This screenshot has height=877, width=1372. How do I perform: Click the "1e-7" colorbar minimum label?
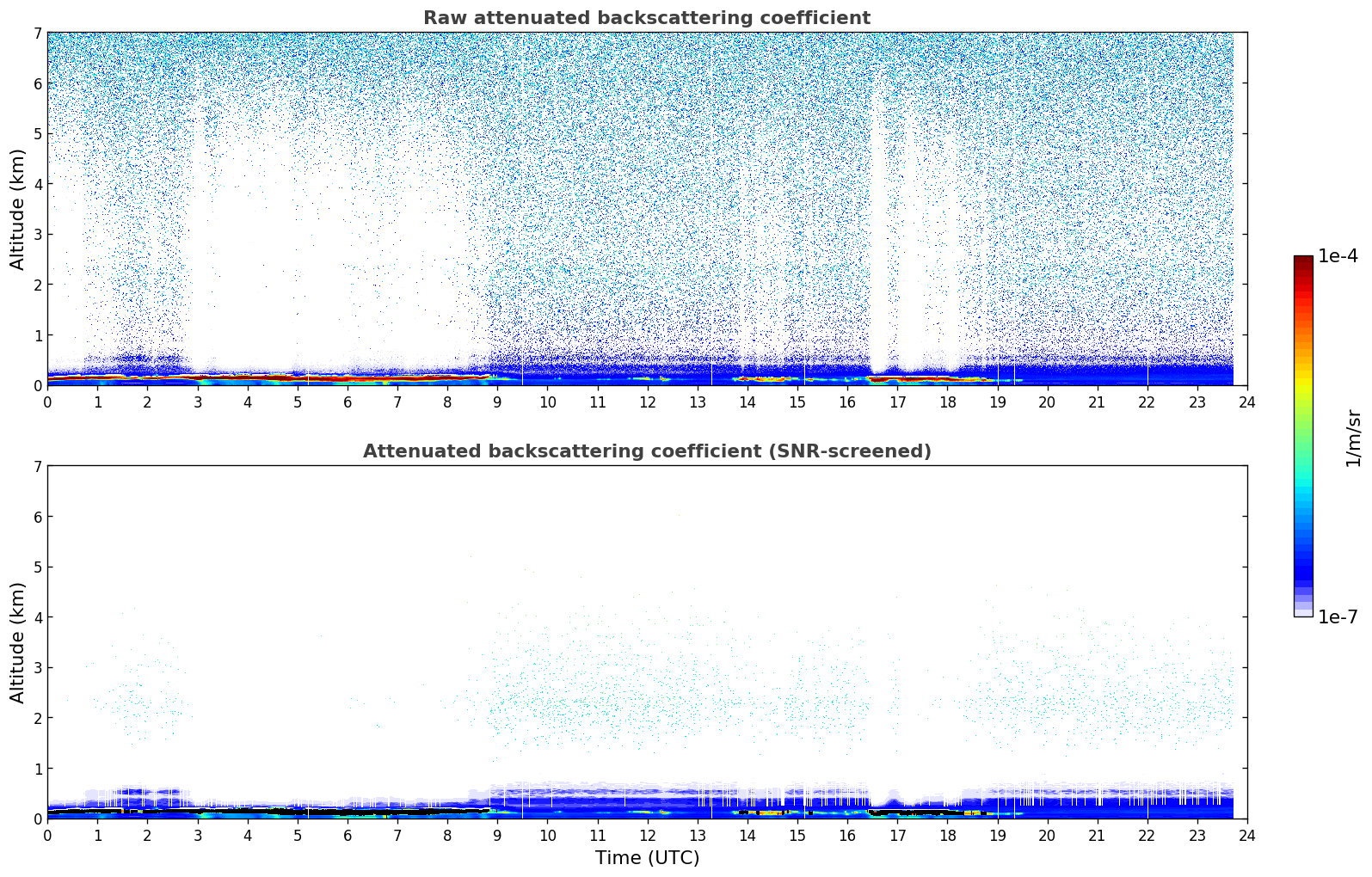coord(1338,616)
